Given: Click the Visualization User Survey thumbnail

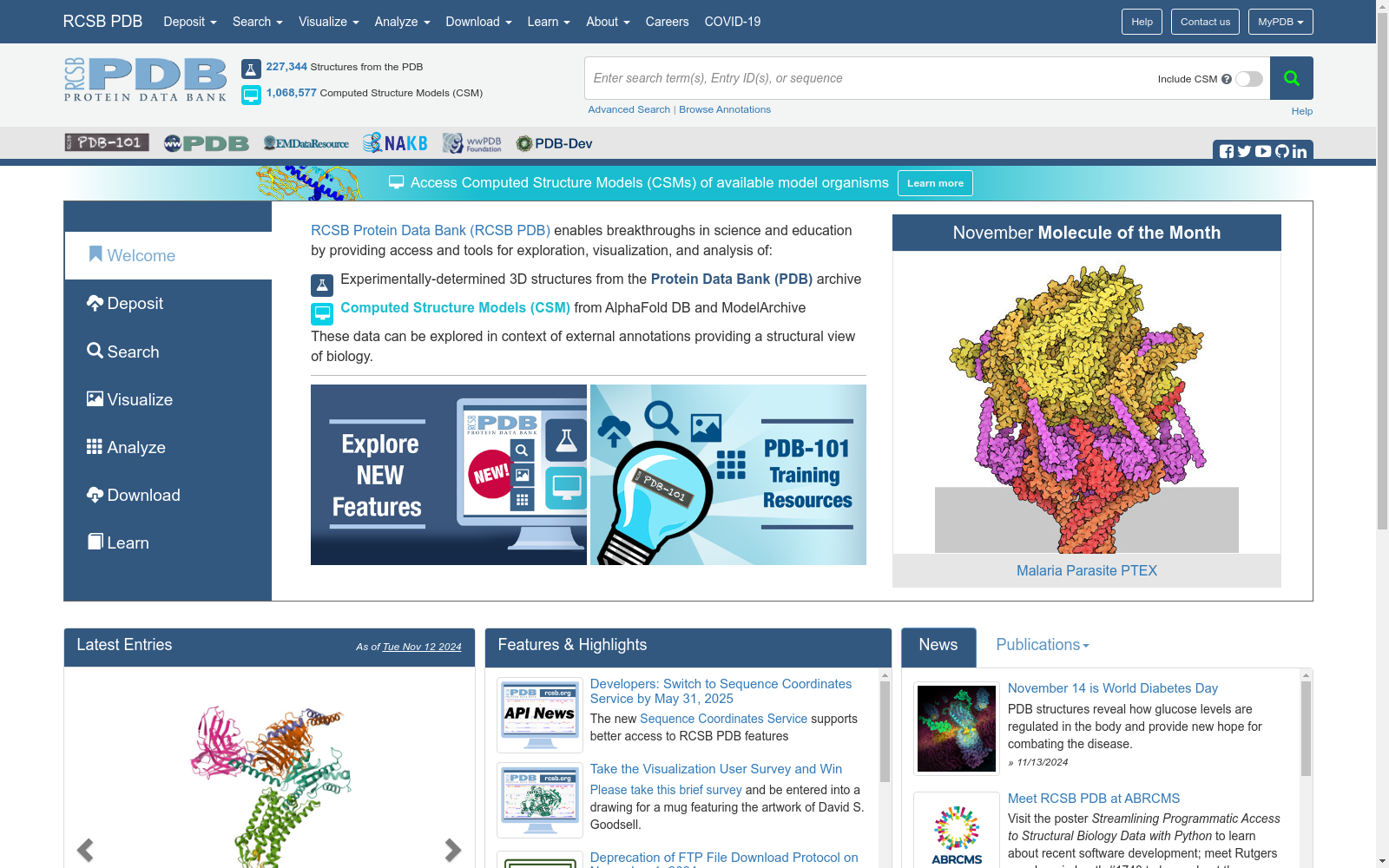Looking at the screenshot, I should 540,800.
